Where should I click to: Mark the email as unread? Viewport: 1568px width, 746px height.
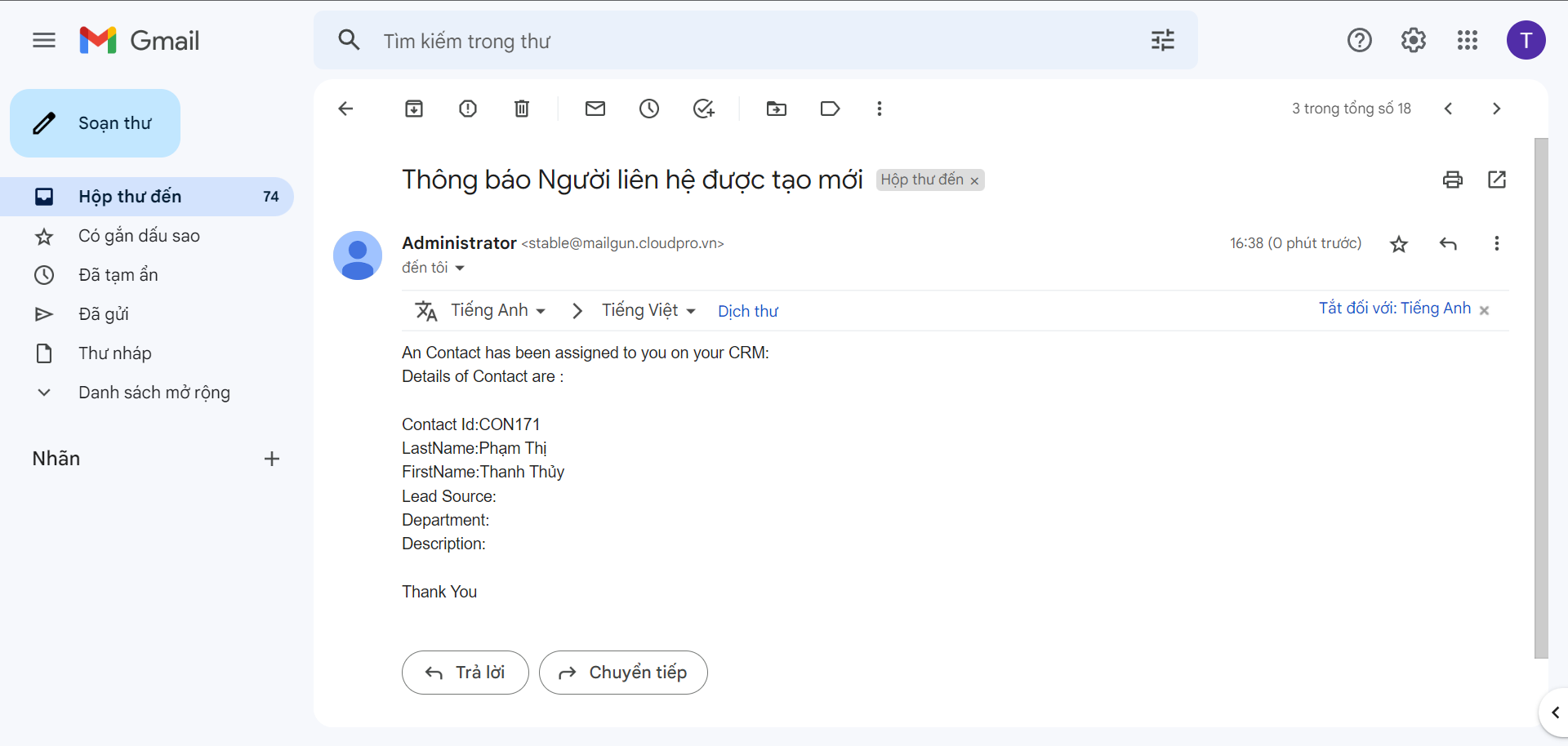(x=595, y=109)
